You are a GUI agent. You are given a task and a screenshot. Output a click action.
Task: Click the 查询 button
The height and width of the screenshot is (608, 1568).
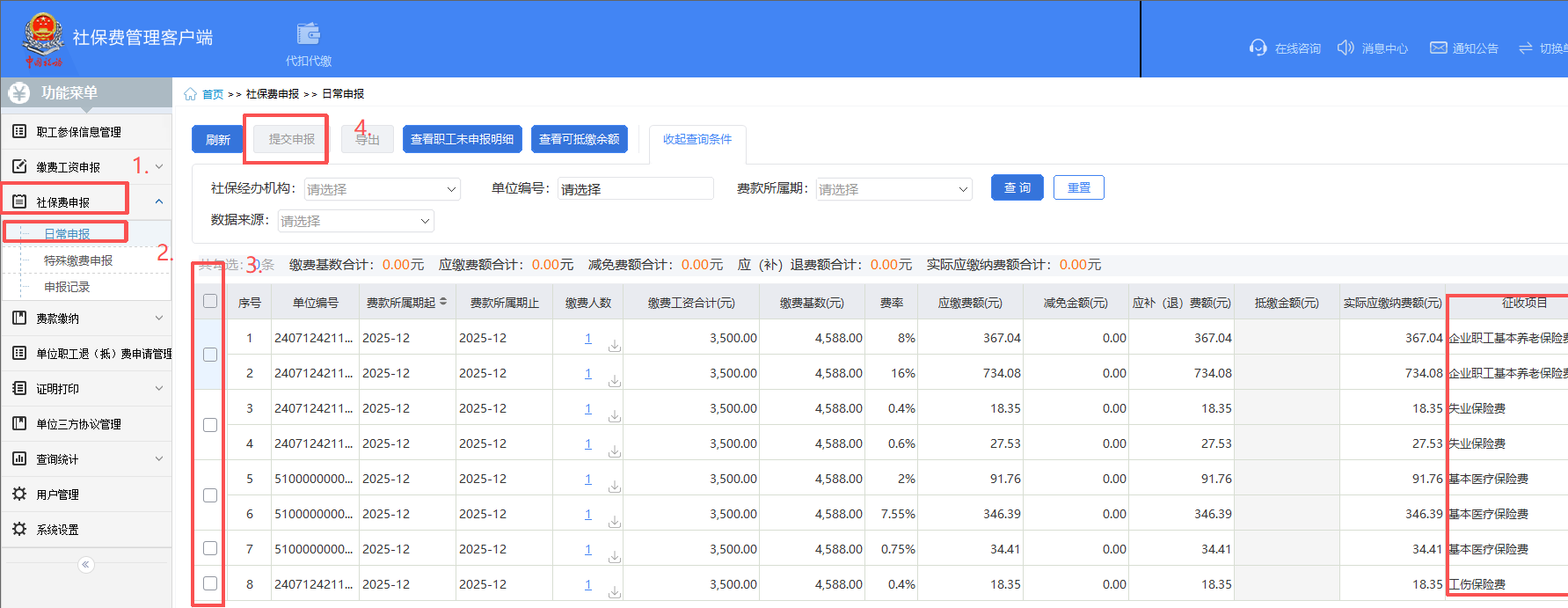tap(1017, 188)
